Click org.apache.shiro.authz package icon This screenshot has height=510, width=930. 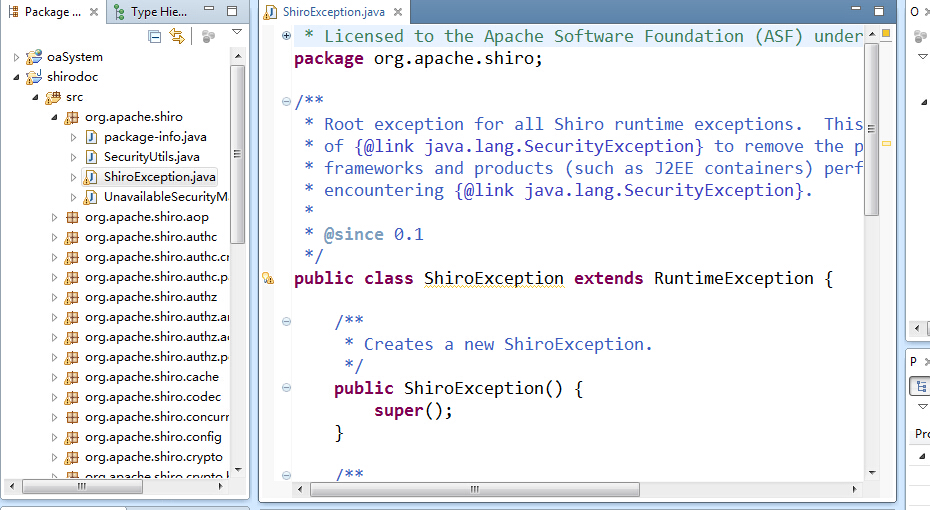coord(72,297)
